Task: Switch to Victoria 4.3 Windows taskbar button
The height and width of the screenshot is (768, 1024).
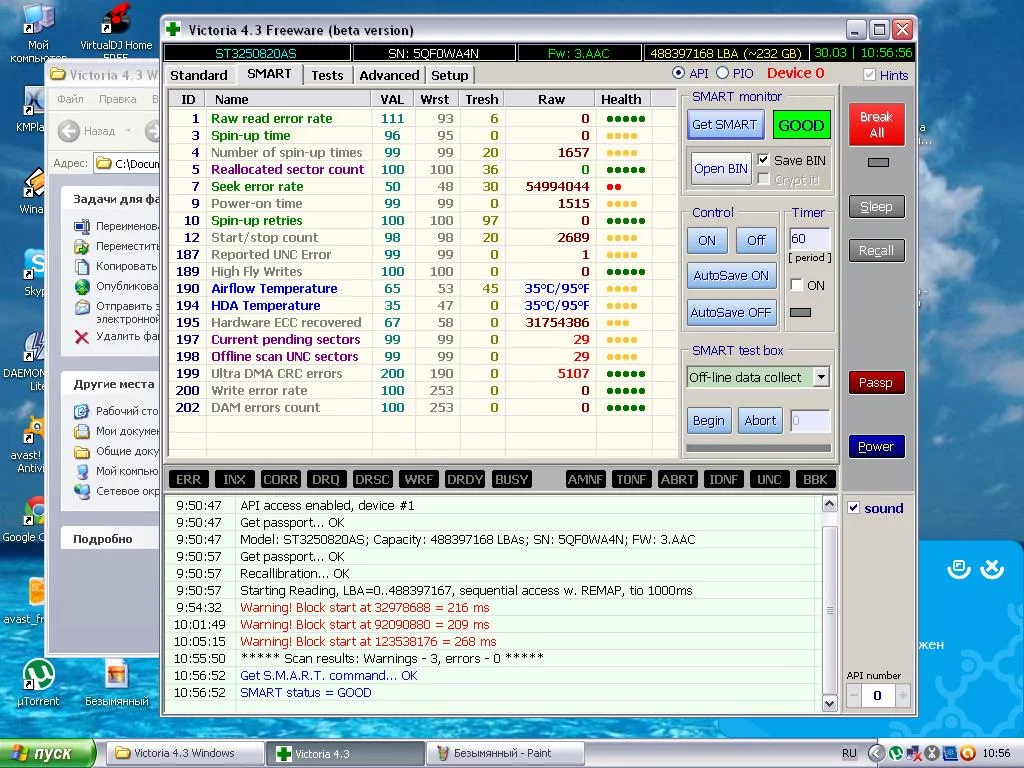Action: pyautogui.click(x=185, y=753)
